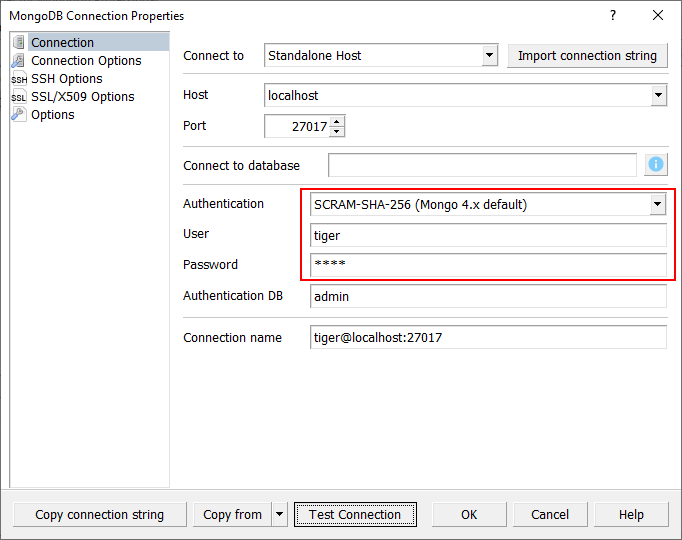
Task: Open the Connect to dropdown
Action: [489, 56]
